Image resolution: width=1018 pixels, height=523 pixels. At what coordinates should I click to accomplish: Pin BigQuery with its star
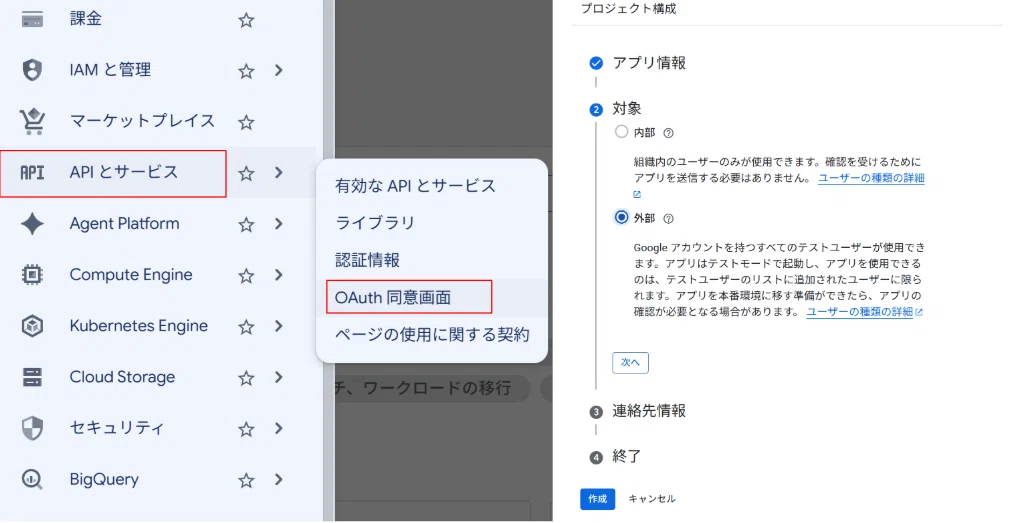coord(246,480)
